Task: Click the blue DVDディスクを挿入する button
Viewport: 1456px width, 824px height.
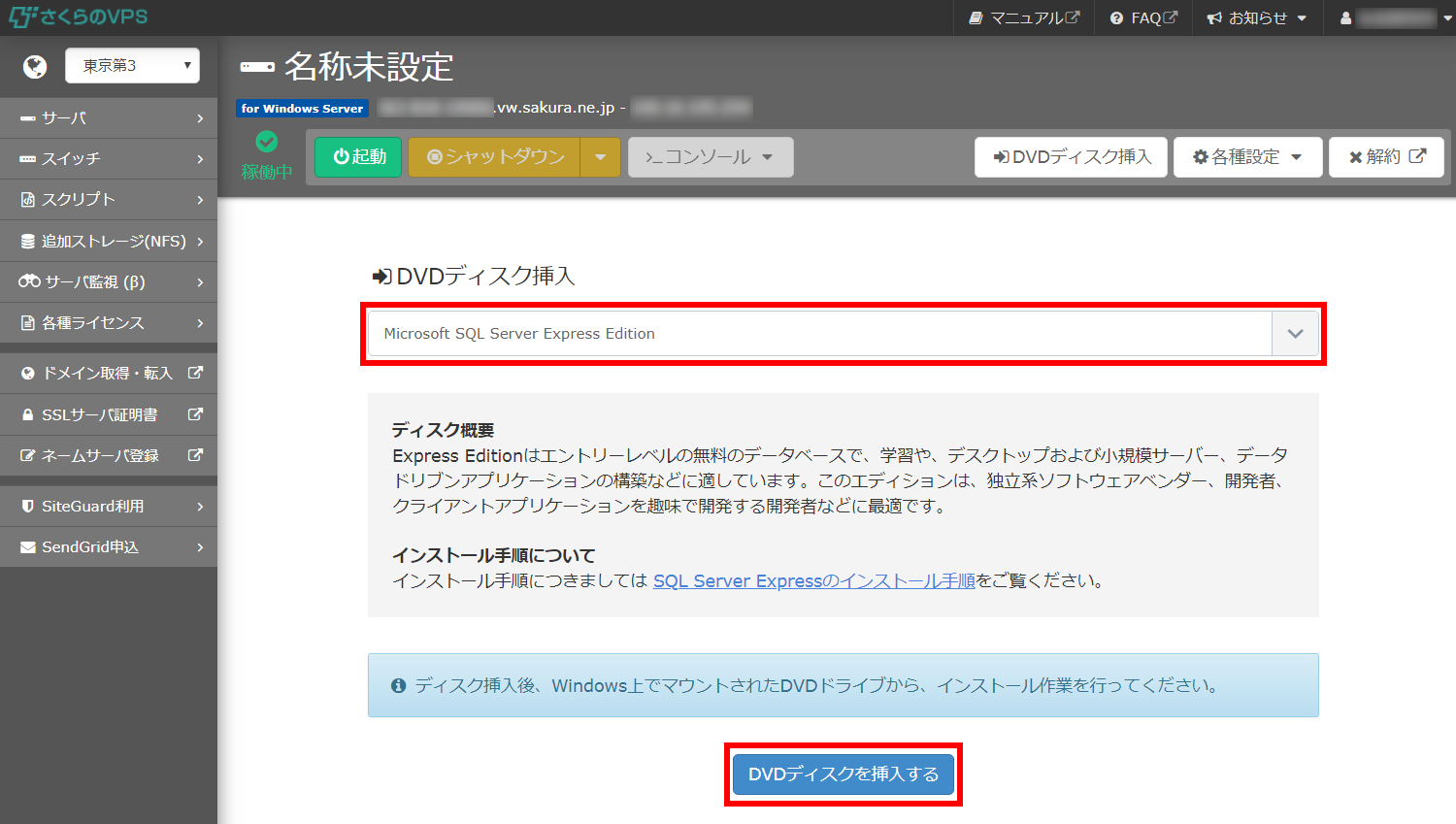Action: point(844,774)
